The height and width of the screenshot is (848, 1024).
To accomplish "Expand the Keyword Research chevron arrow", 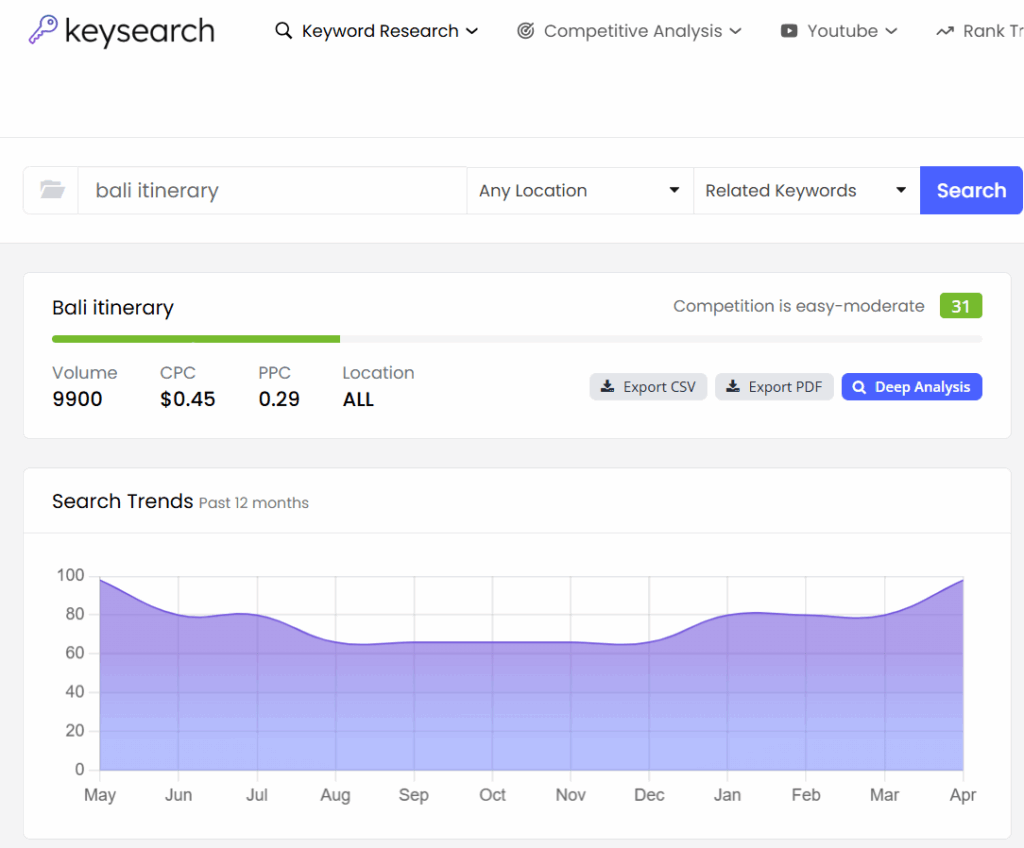I will click(472, 31).
